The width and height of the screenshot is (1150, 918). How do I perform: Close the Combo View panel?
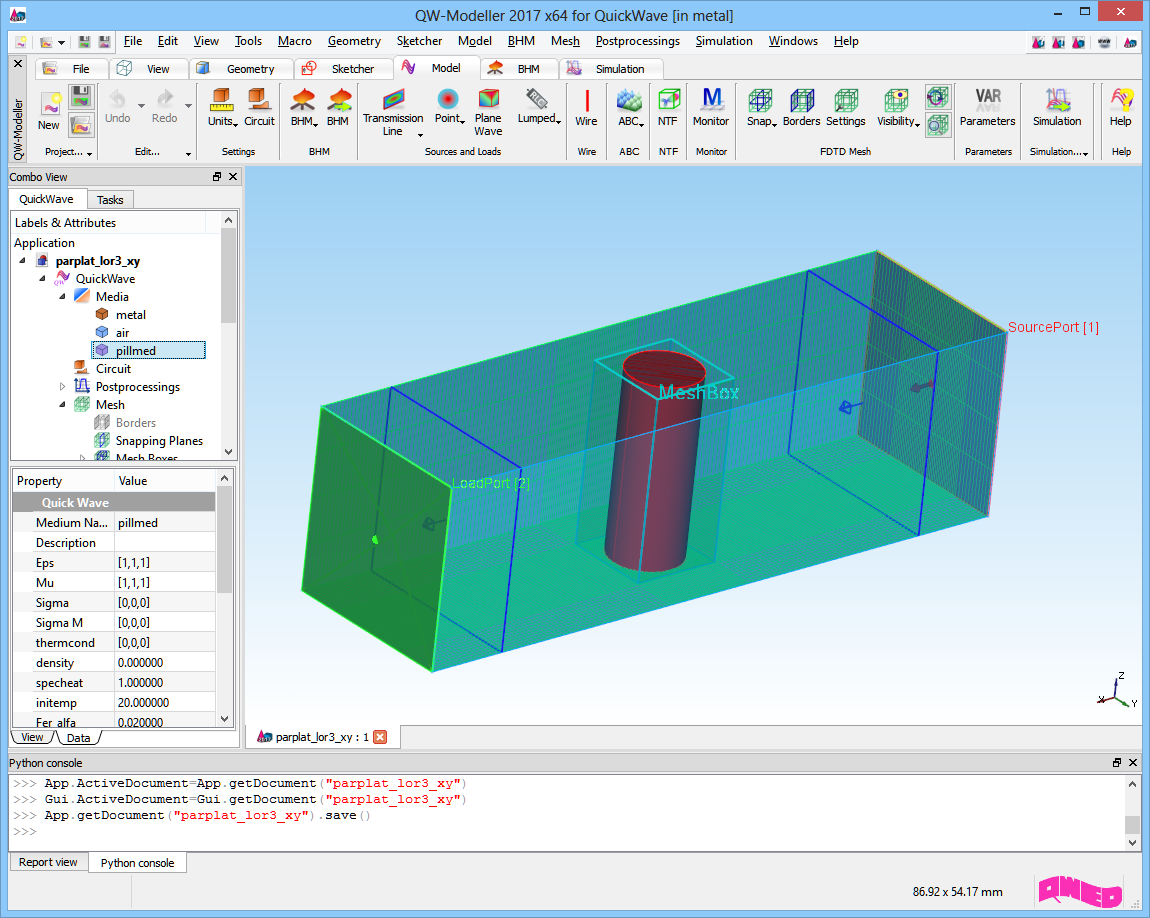coord(233,177)
